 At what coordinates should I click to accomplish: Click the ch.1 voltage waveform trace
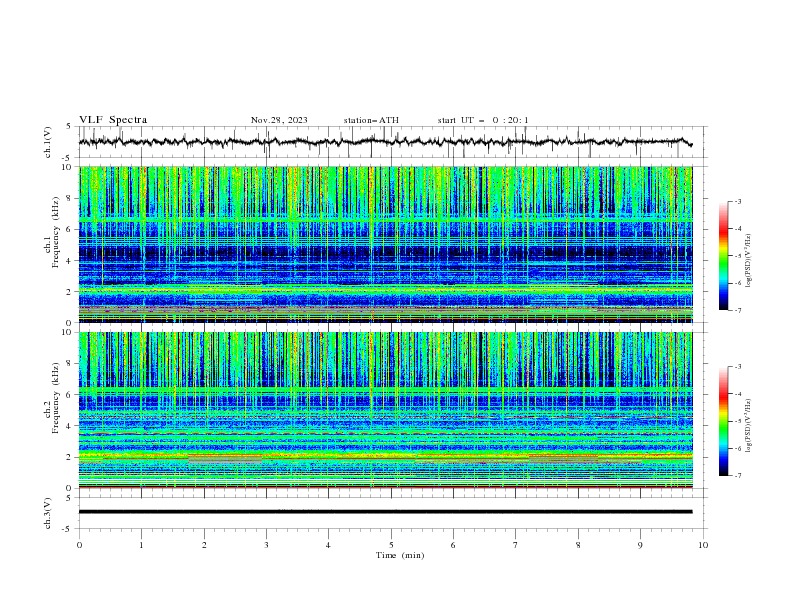(385, 142)
